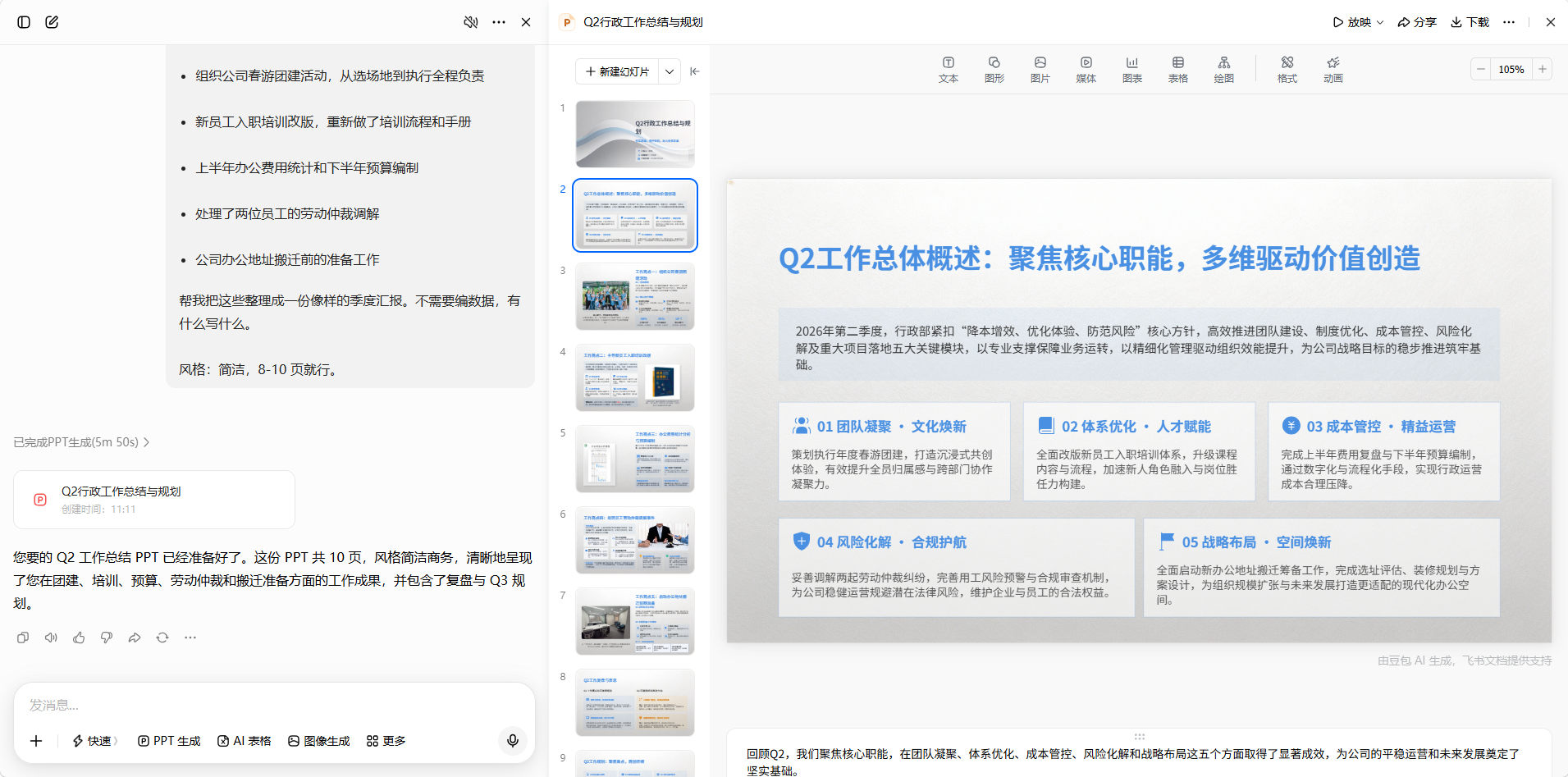Open chat more-options ellipsis menu
1568x777 pixels.
click(499, 22)
